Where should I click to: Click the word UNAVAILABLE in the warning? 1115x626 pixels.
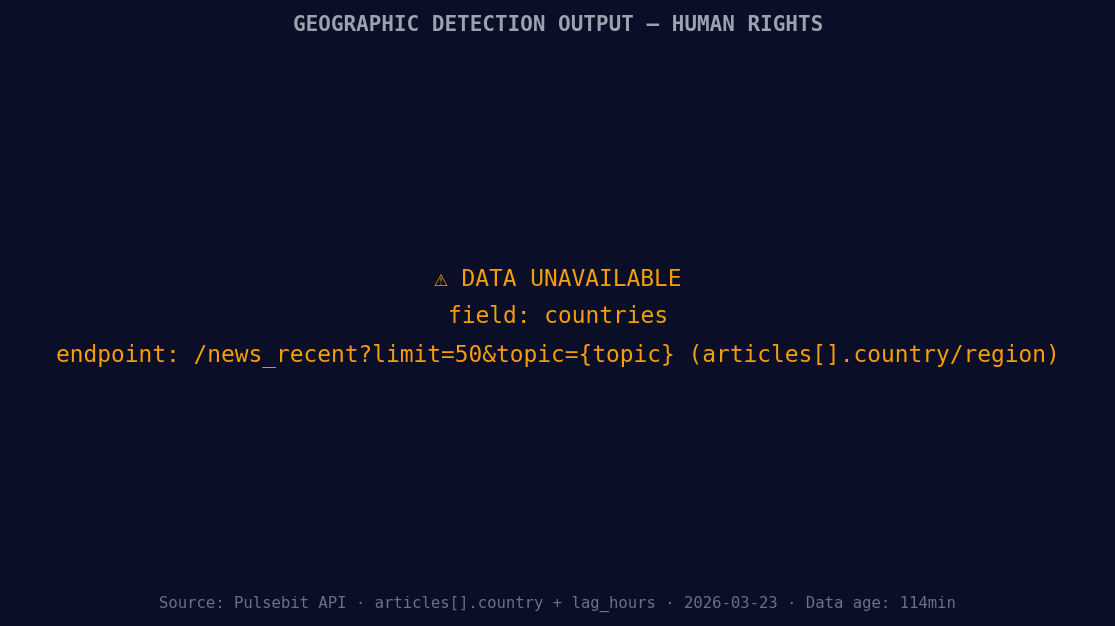tap(605, 279)
